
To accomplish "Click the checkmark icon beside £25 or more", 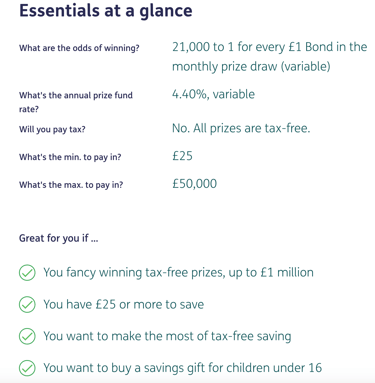I will coord(27,304).
